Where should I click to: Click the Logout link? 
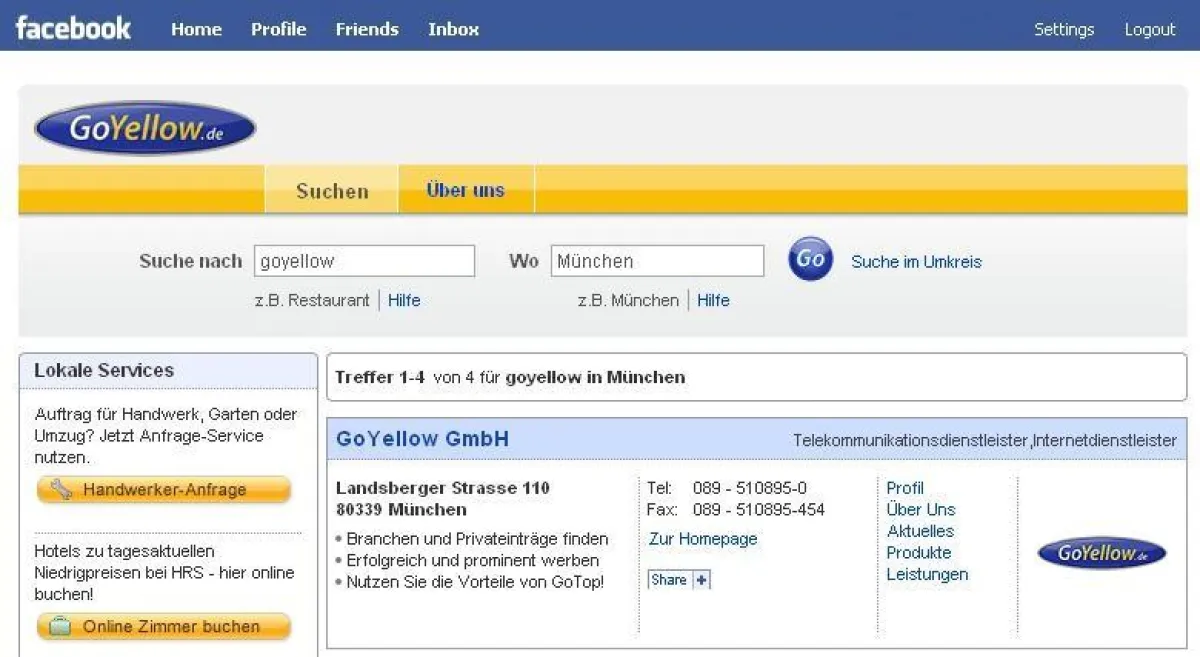pyautogui.click(x=1149, y=29)
